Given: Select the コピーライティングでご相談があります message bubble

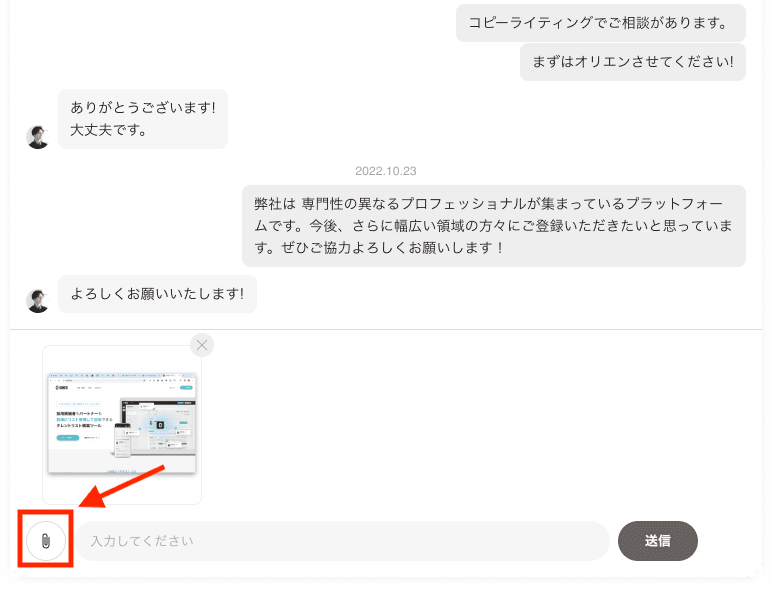Looking at the screenshot, I should pyautogui.click(x=600, y=22).
